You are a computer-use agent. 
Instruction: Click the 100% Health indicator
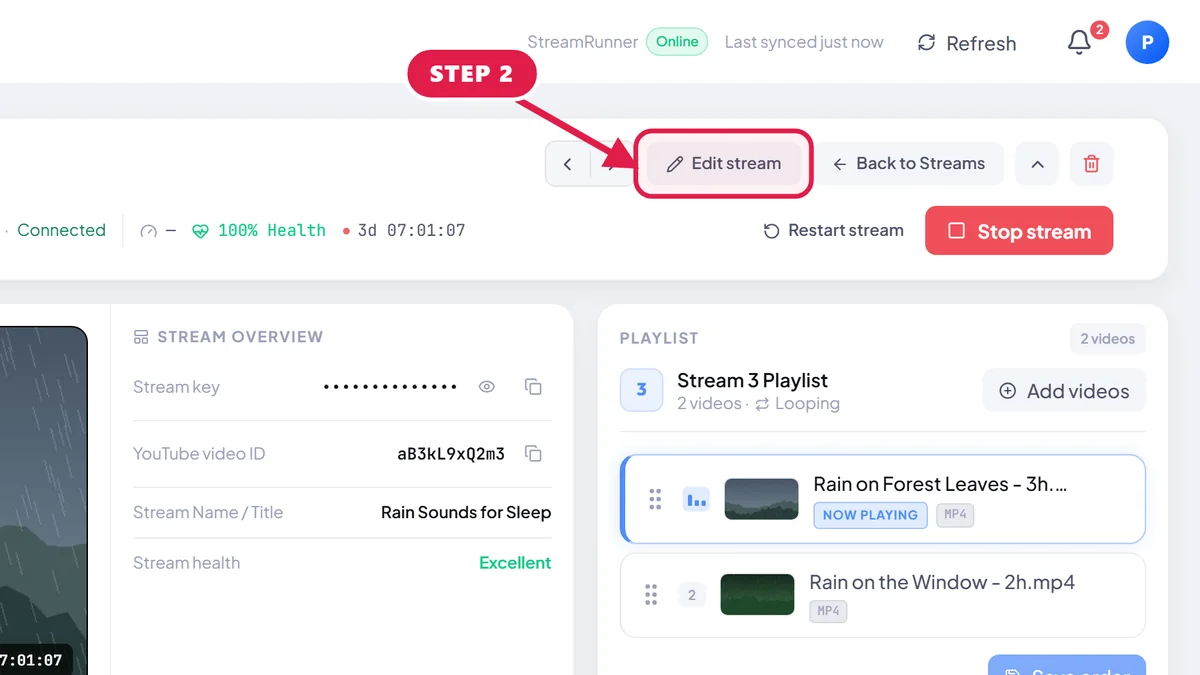[259, 231]
